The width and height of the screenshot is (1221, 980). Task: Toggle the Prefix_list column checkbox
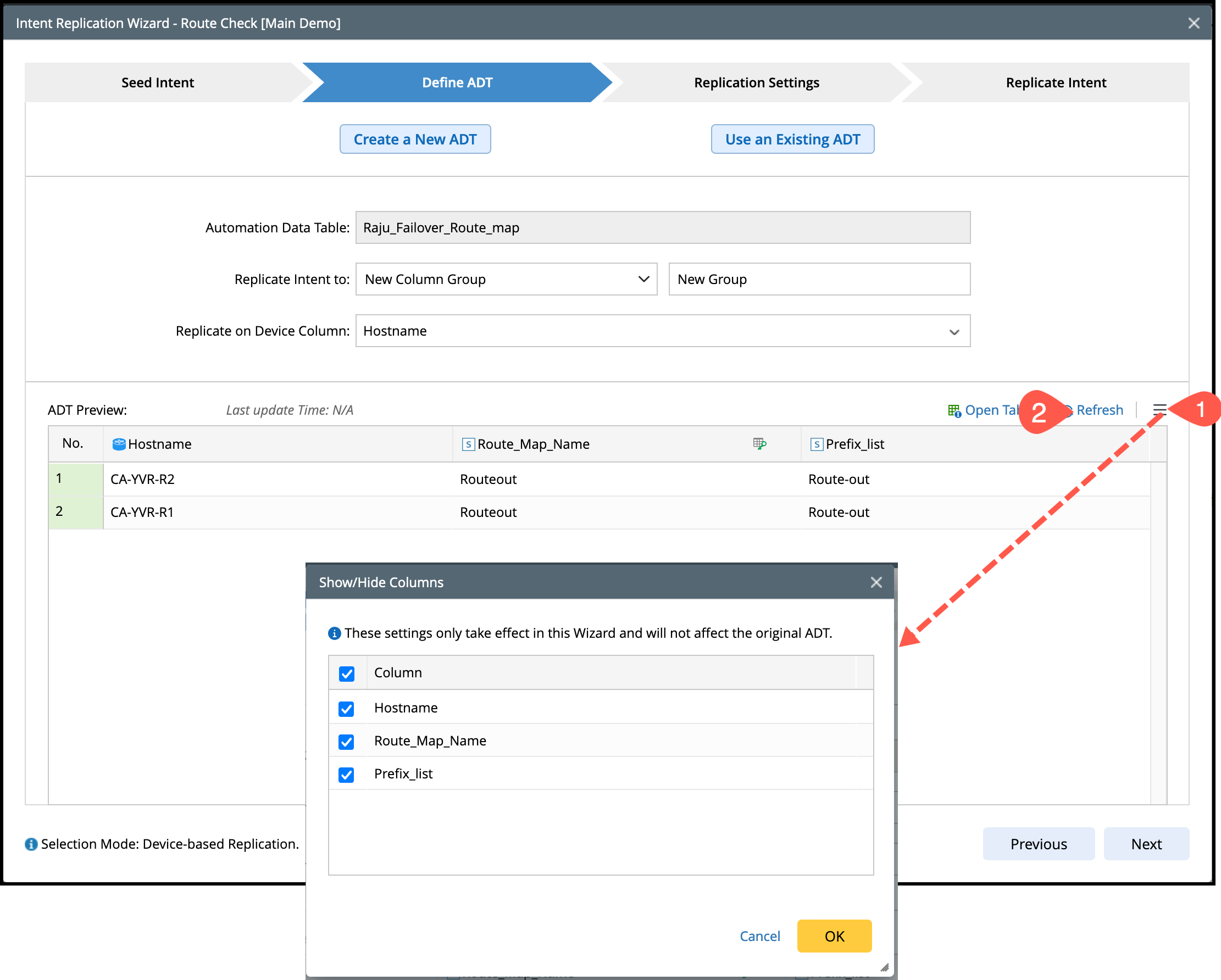pyautogui.click(x=346, y=775)
